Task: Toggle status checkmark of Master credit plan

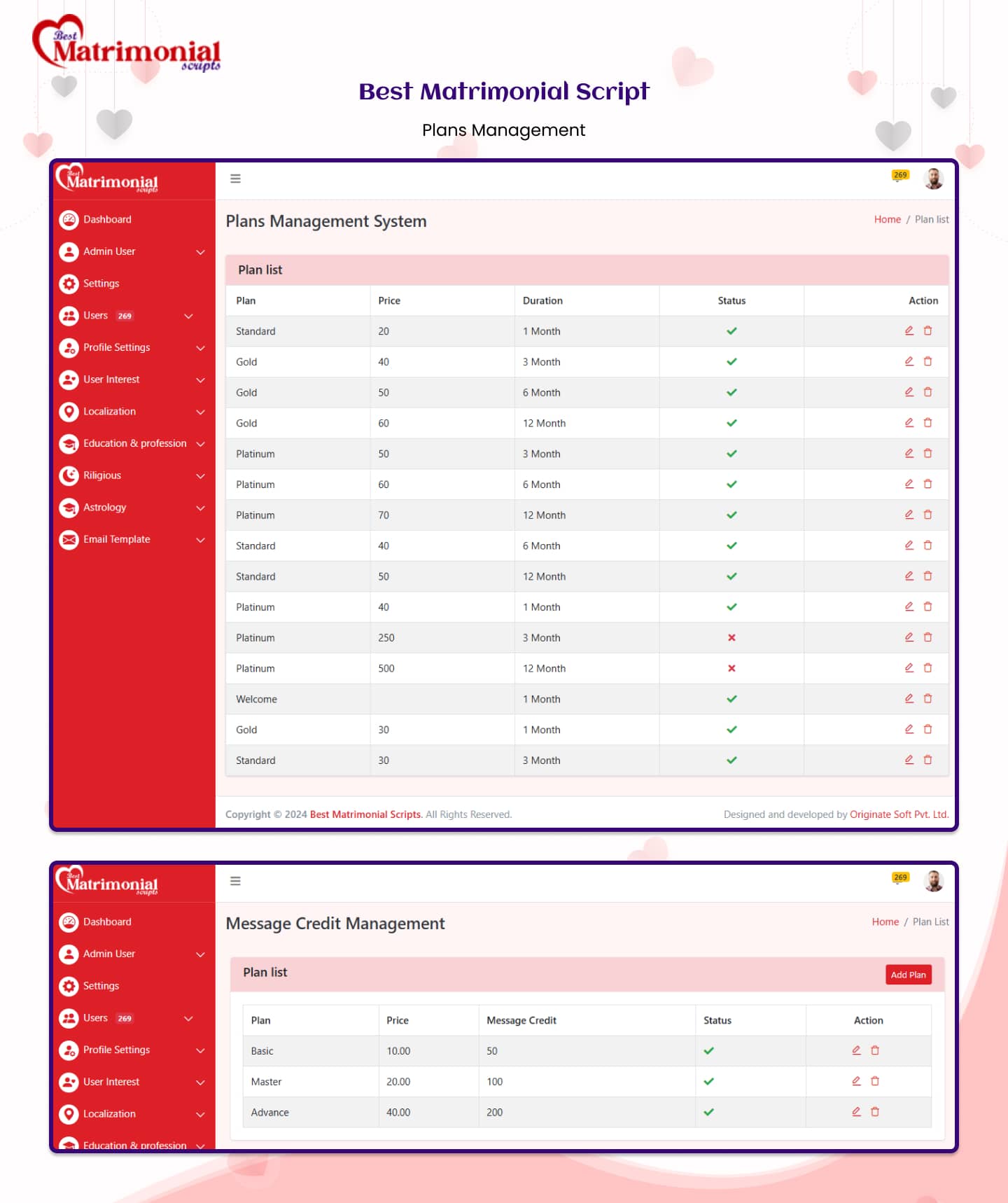Action: 709,1082
